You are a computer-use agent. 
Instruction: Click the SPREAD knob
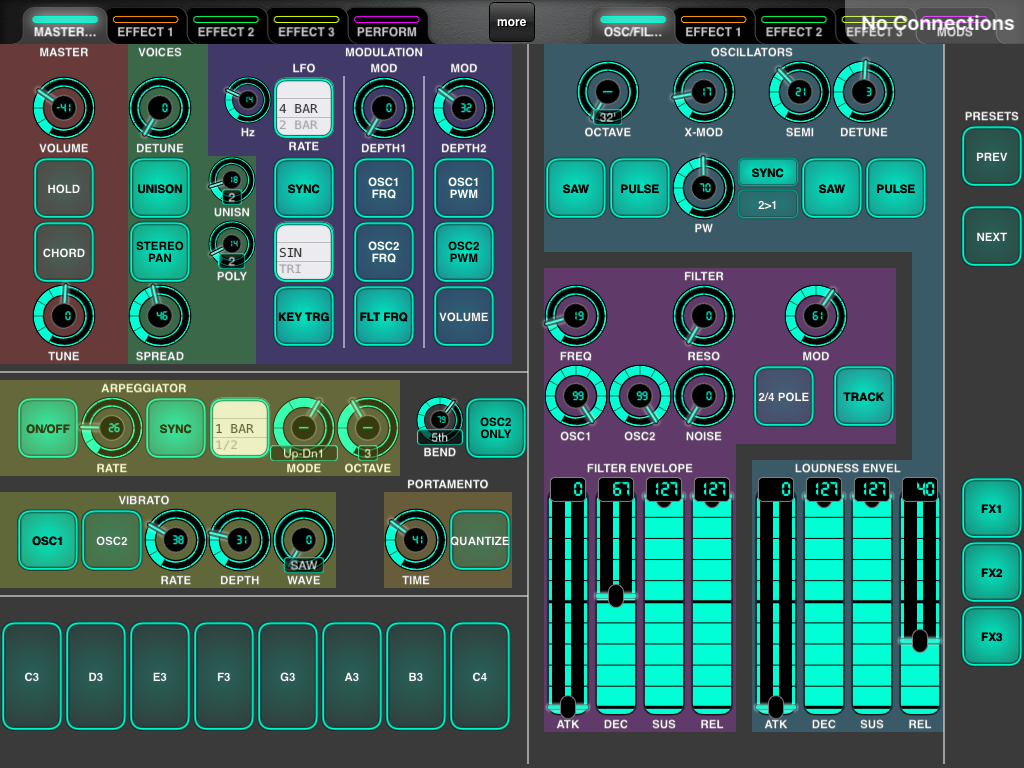click(x=159, y=316)
